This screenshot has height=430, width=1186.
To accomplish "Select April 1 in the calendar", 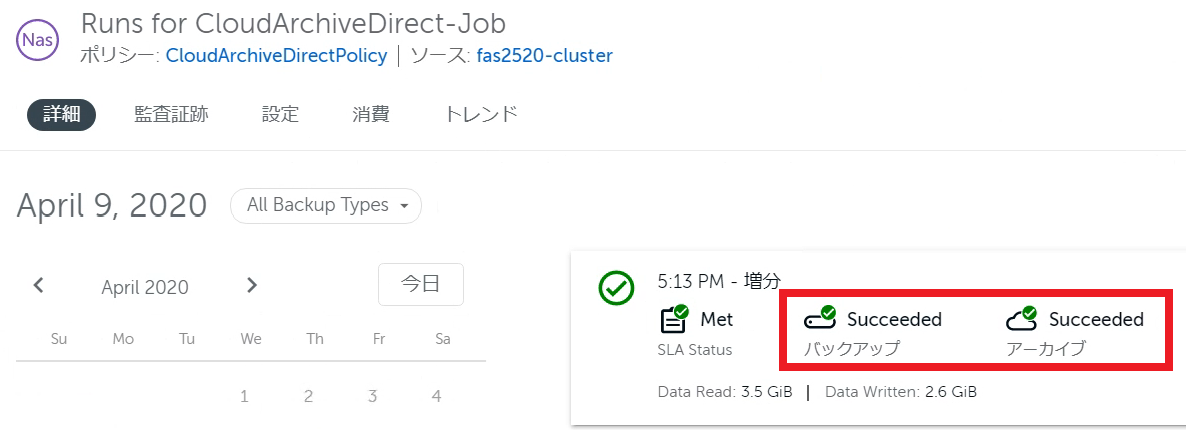I will point(244,396).
